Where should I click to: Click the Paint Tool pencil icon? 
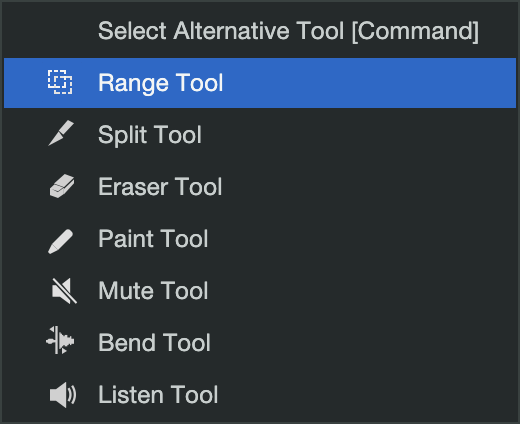coord(60,242)
